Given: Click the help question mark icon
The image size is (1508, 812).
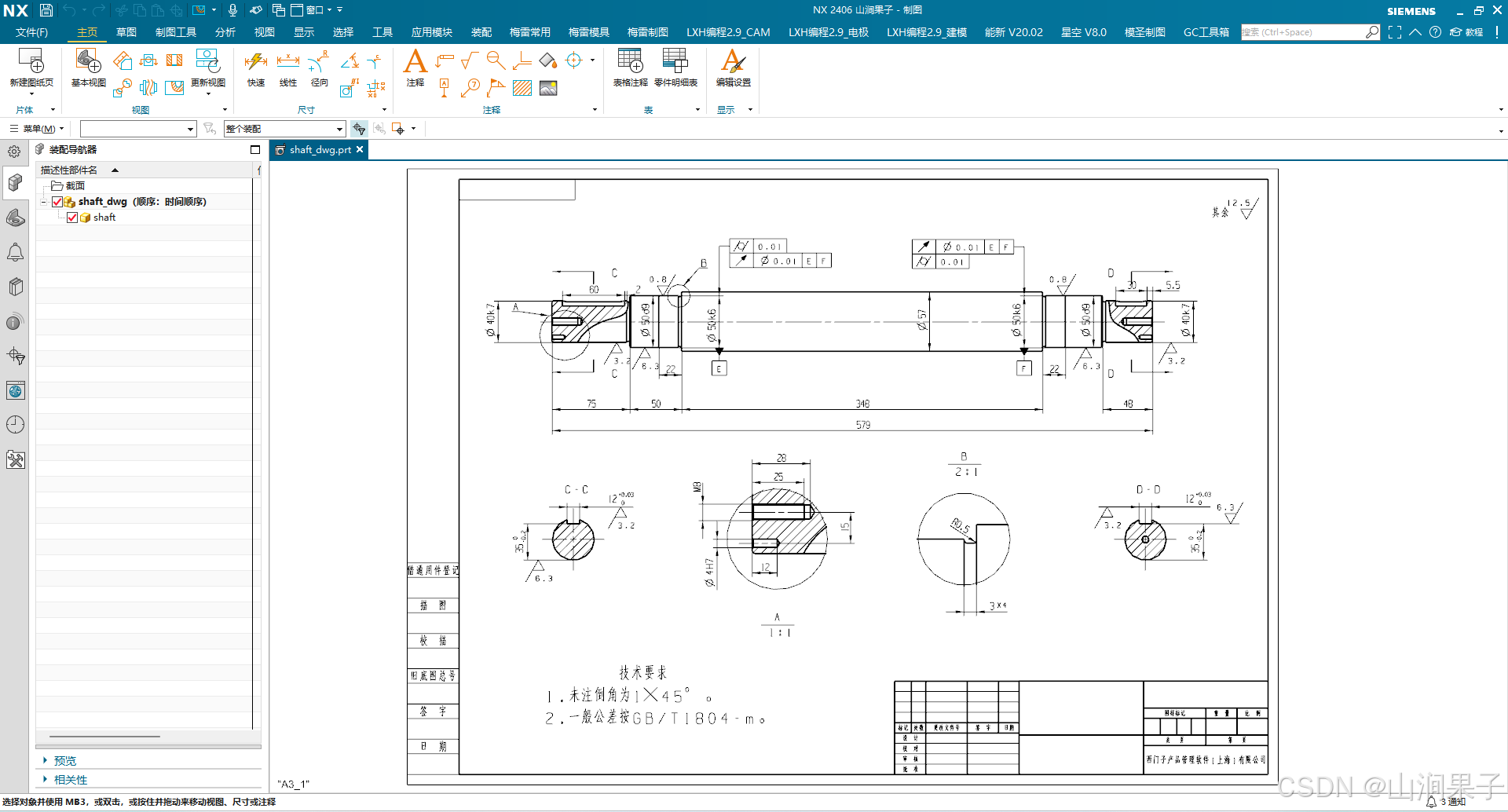Looking at the screenshot, I should click(x=1435, y=32).
